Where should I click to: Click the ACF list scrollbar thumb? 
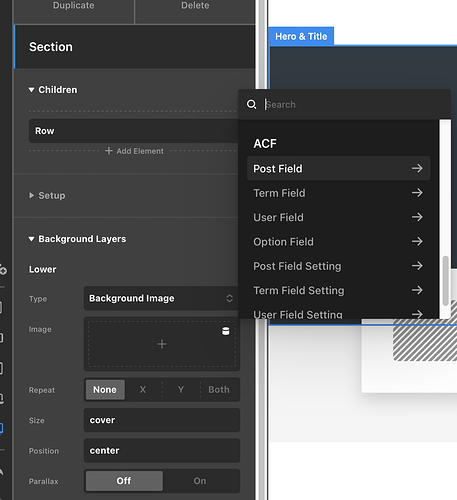coord(445,281)
